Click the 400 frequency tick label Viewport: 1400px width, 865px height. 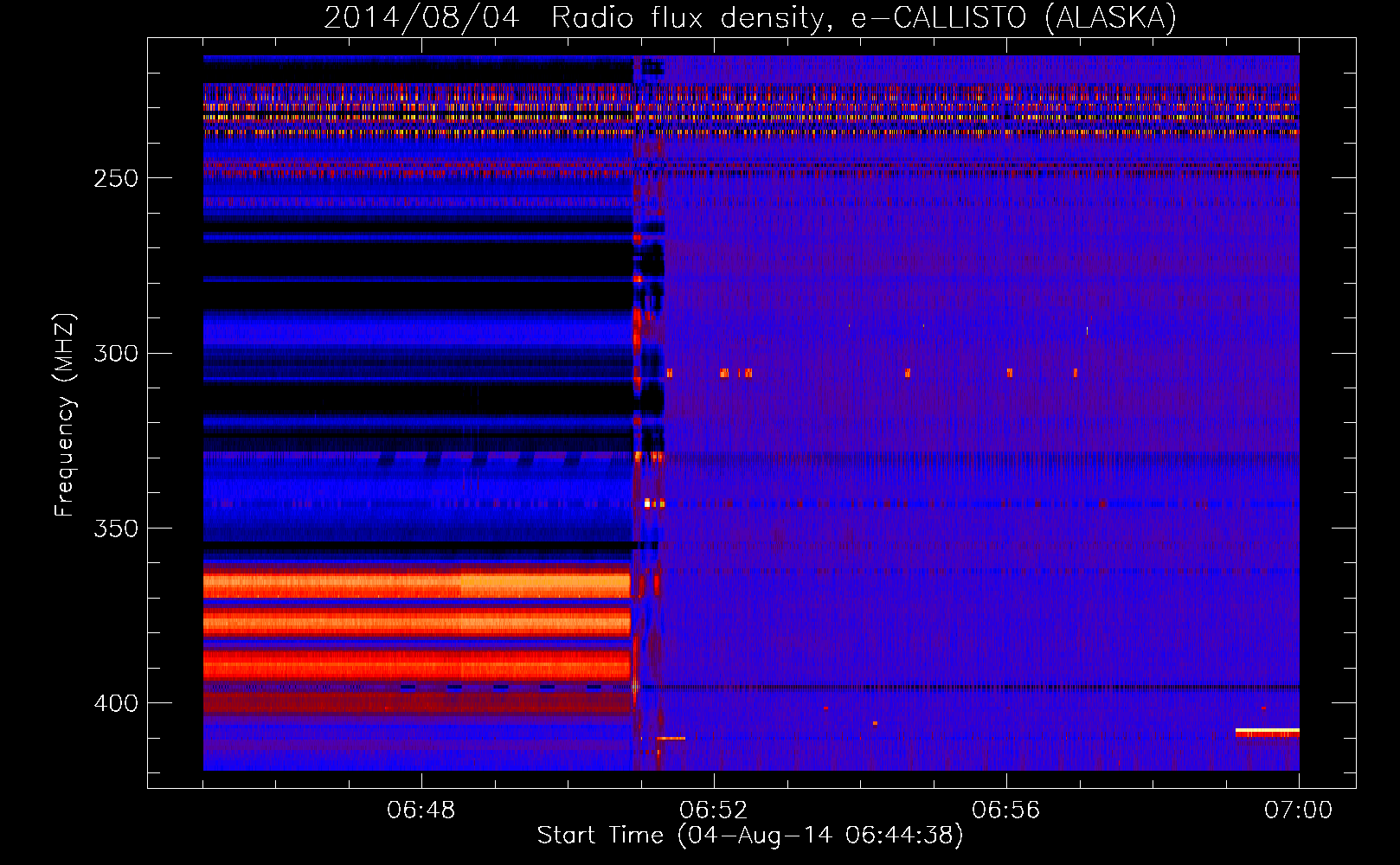(116, 703)
